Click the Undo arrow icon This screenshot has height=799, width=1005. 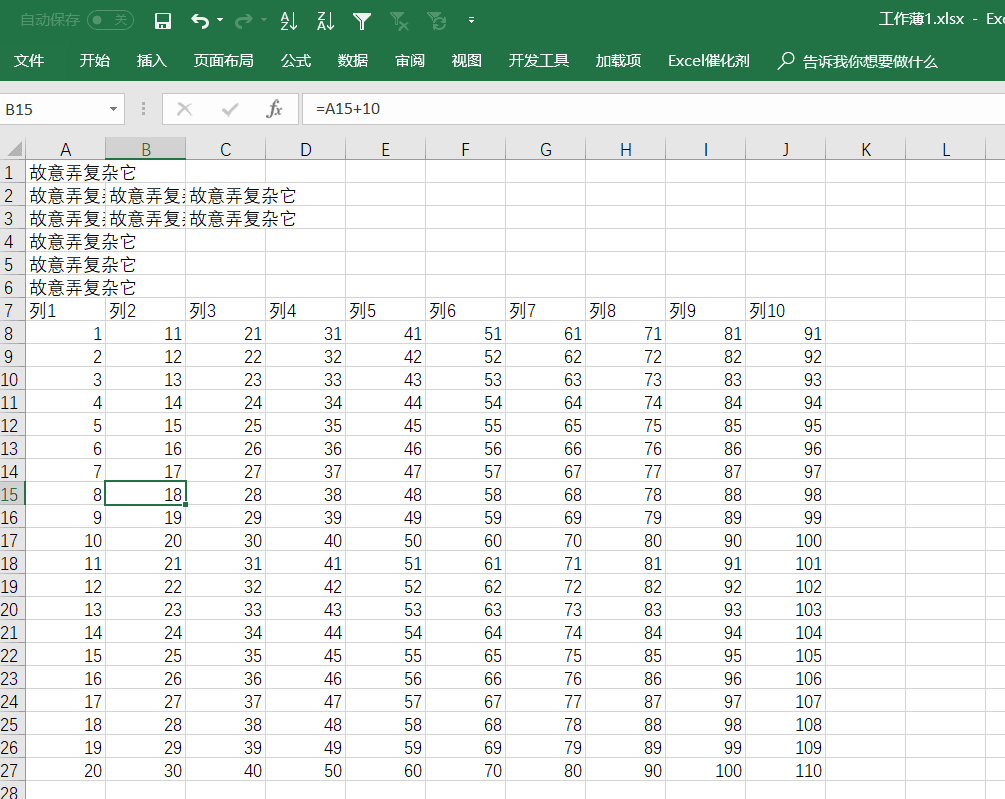pos(200,21)
